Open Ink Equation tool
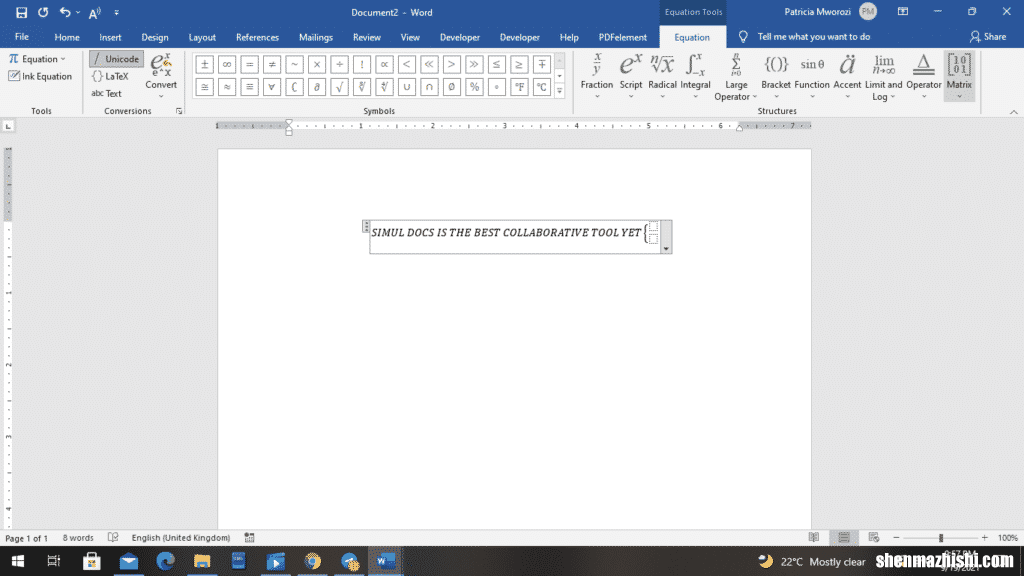1024x576 pixels. (x=40, y=76)
